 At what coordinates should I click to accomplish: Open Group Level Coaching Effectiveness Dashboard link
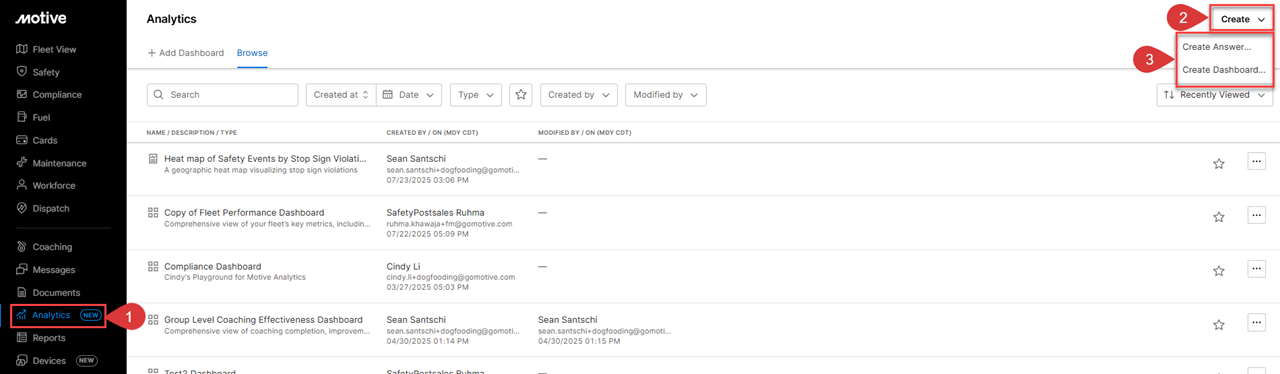(263, 320)
